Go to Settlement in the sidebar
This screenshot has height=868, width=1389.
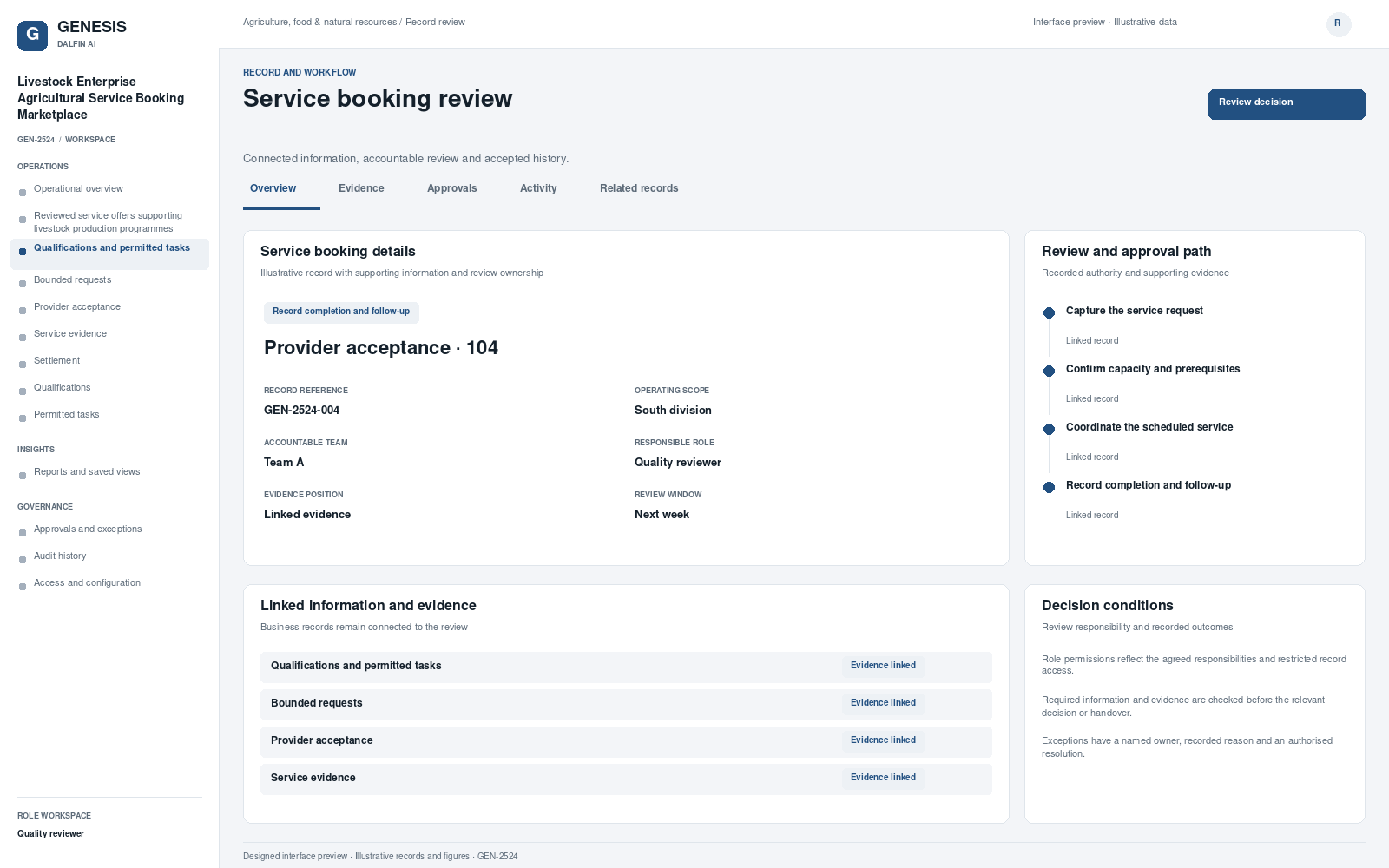point(109,361)
